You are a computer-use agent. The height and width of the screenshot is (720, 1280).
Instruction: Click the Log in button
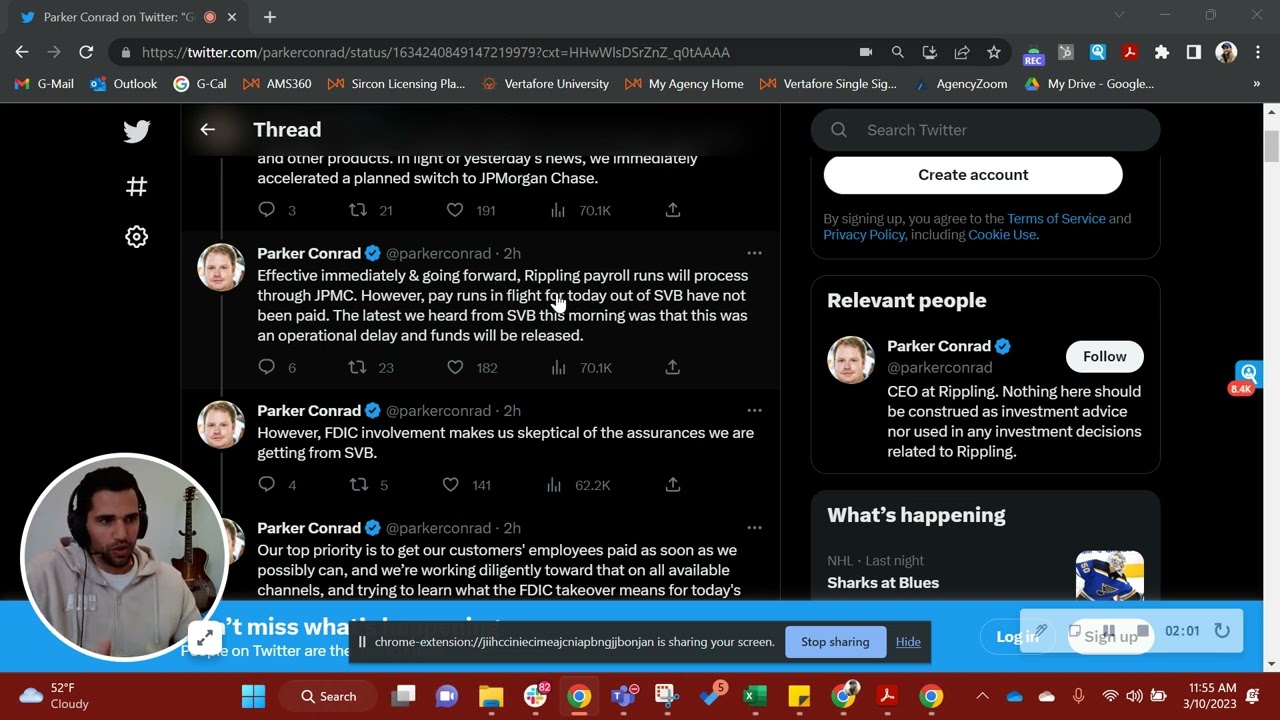pos(1016,636)
